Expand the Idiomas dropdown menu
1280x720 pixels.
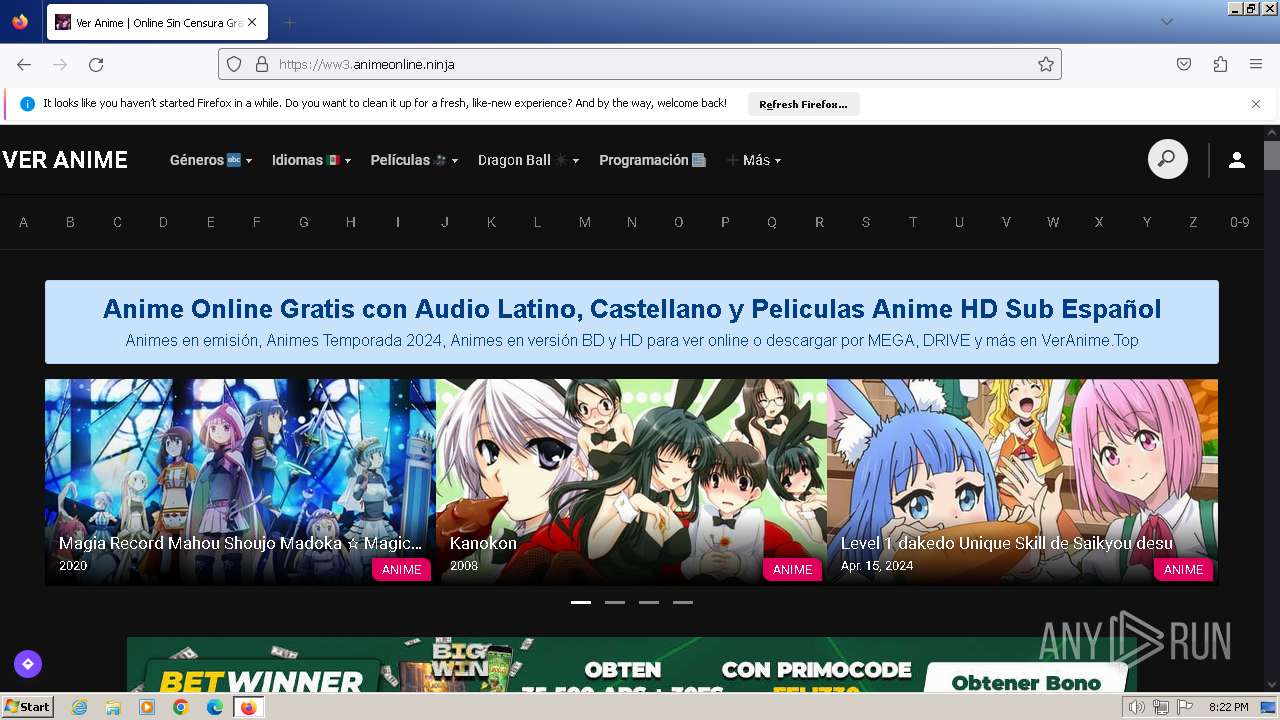click(x=312, y=160)
